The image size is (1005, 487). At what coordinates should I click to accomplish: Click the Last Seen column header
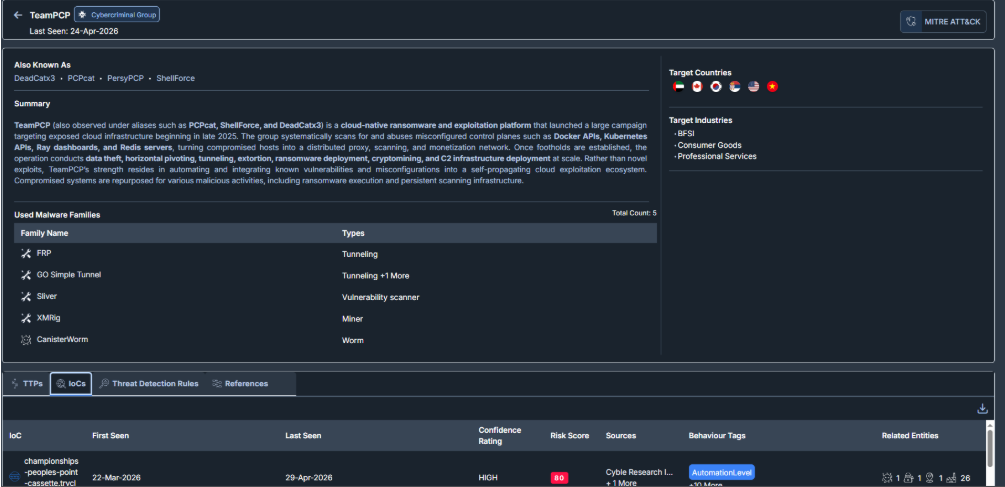303,436
